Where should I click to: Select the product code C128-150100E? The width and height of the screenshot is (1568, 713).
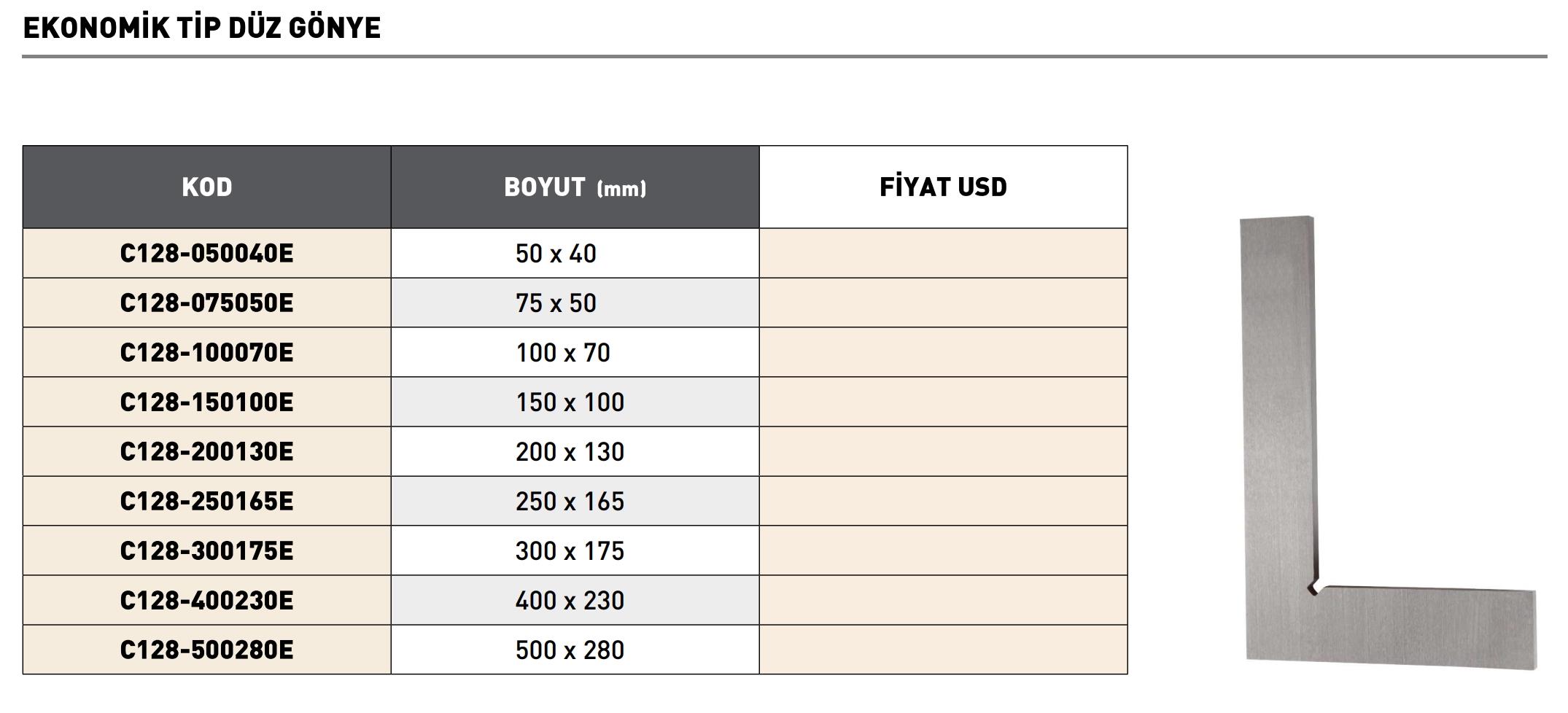pyautogui.click(x=207, y=402)
